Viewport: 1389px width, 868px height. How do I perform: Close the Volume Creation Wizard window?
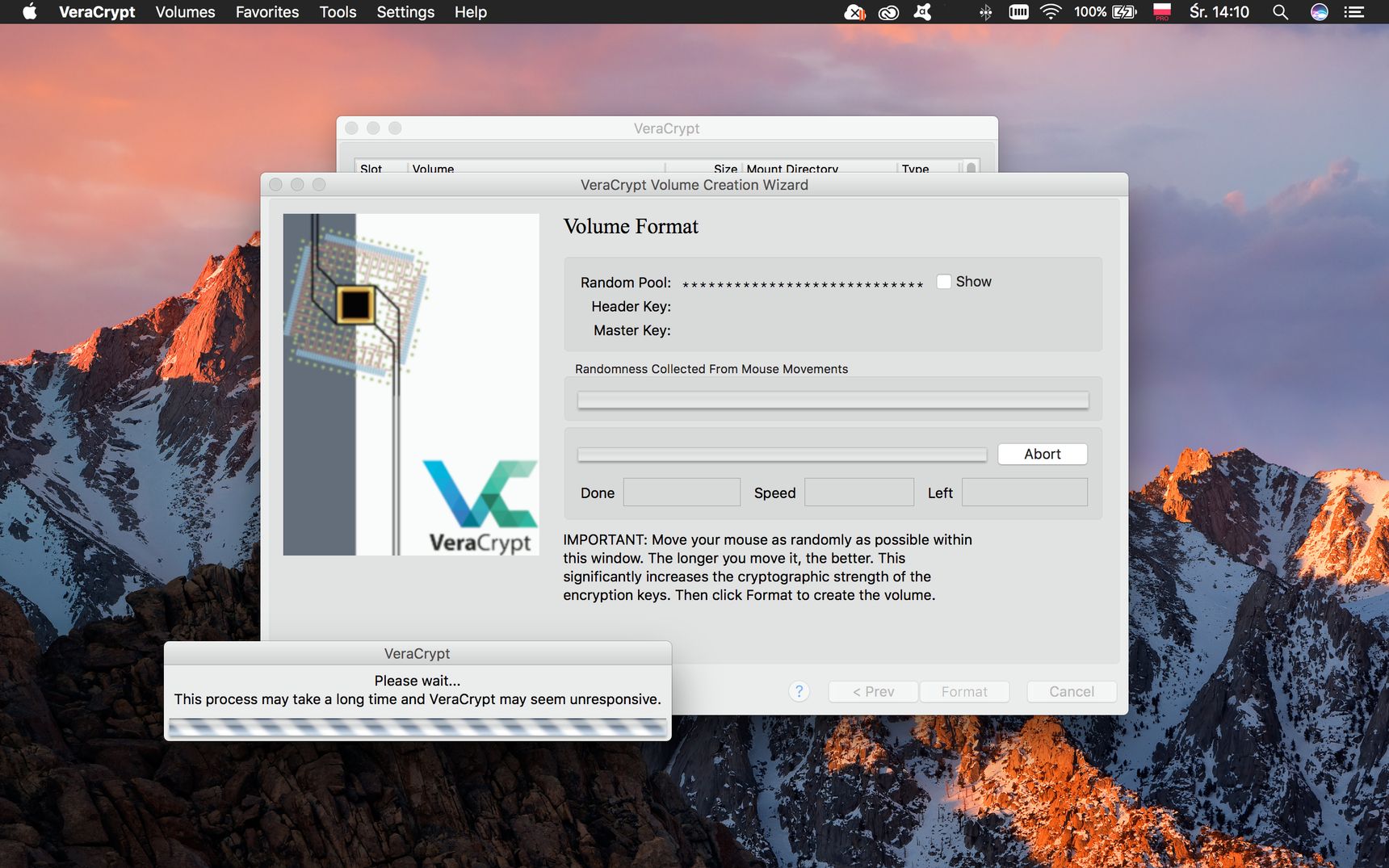(275, 185)
